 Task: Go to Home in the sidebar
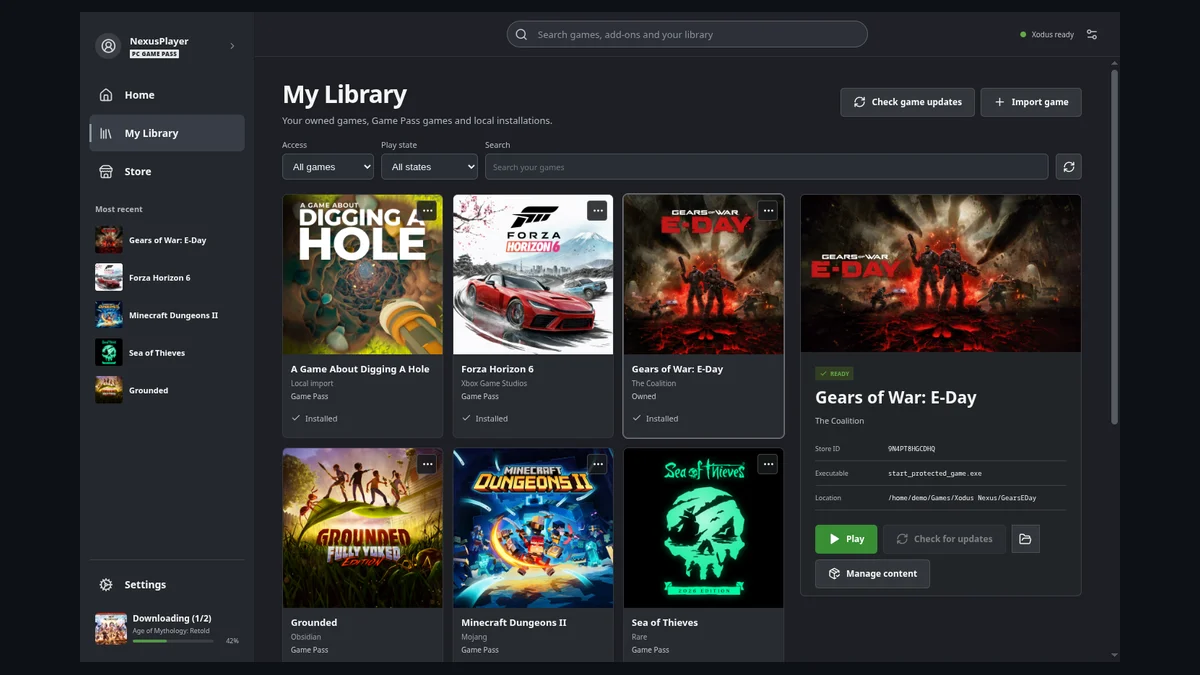click(x=167, y=95)
